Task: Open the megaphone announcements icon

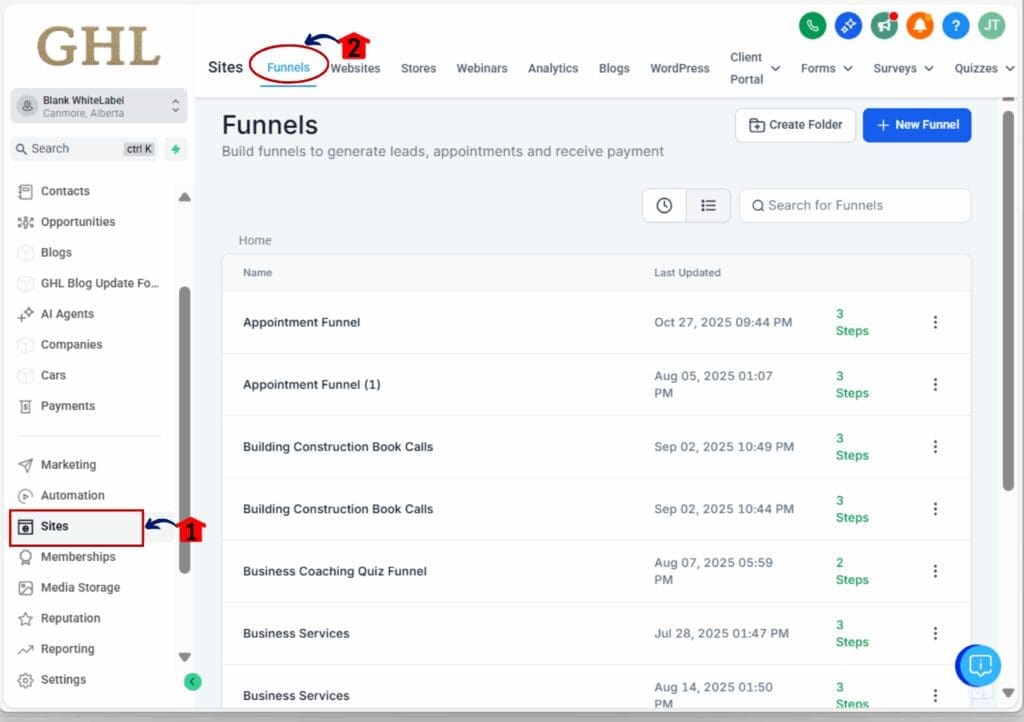Action: pyautogui.click(x=883, y=26)
